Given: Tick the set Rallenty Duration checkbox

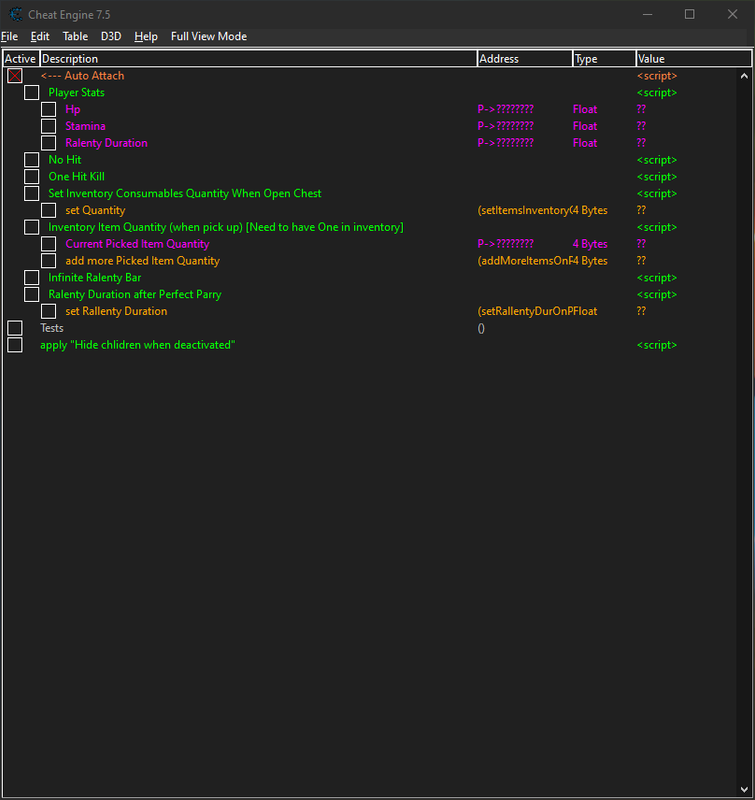Looking at the screenshot, I should click(x=48, y=311).
